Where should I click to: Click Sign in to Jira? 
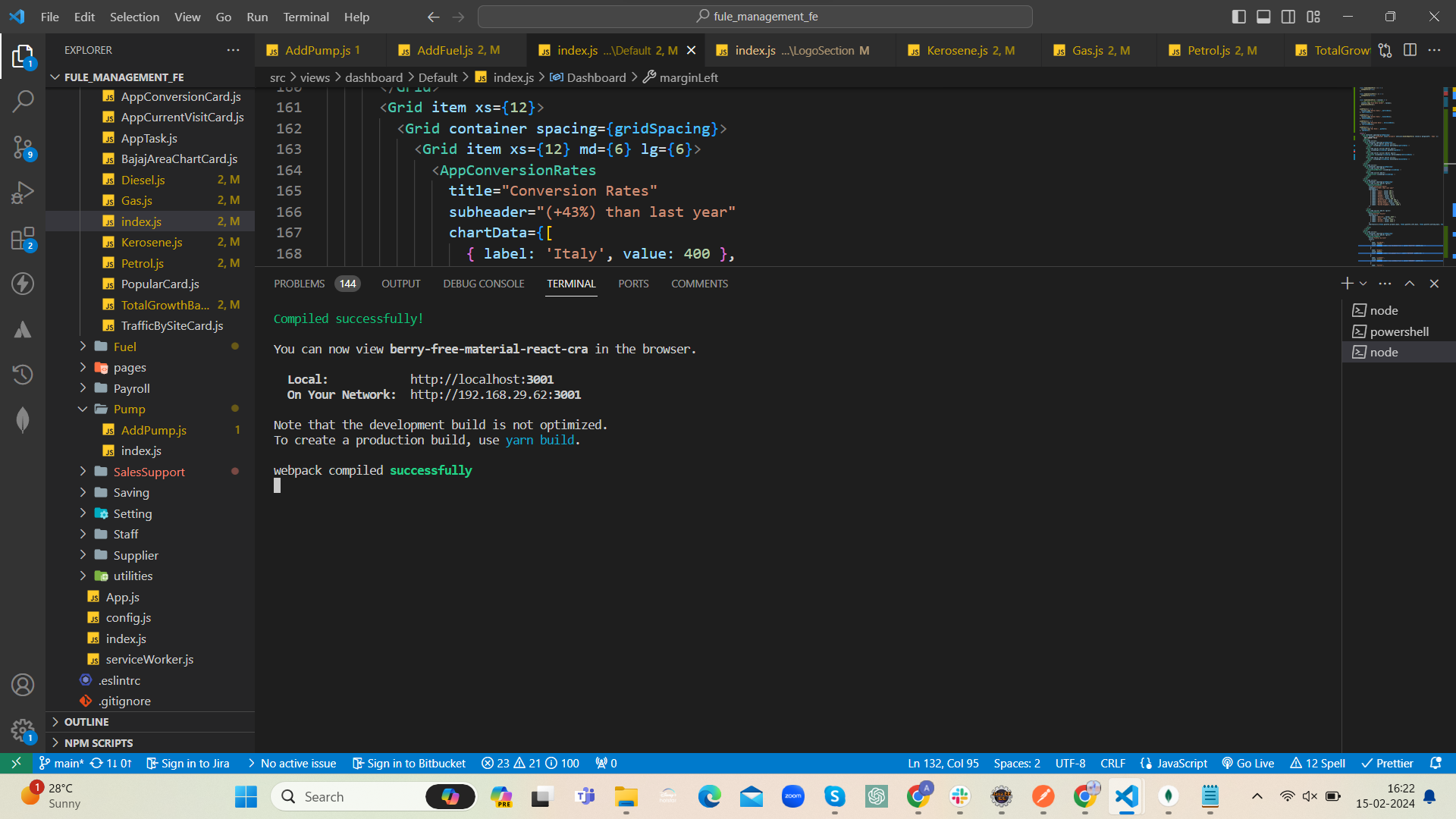click(x=188, y=763)
